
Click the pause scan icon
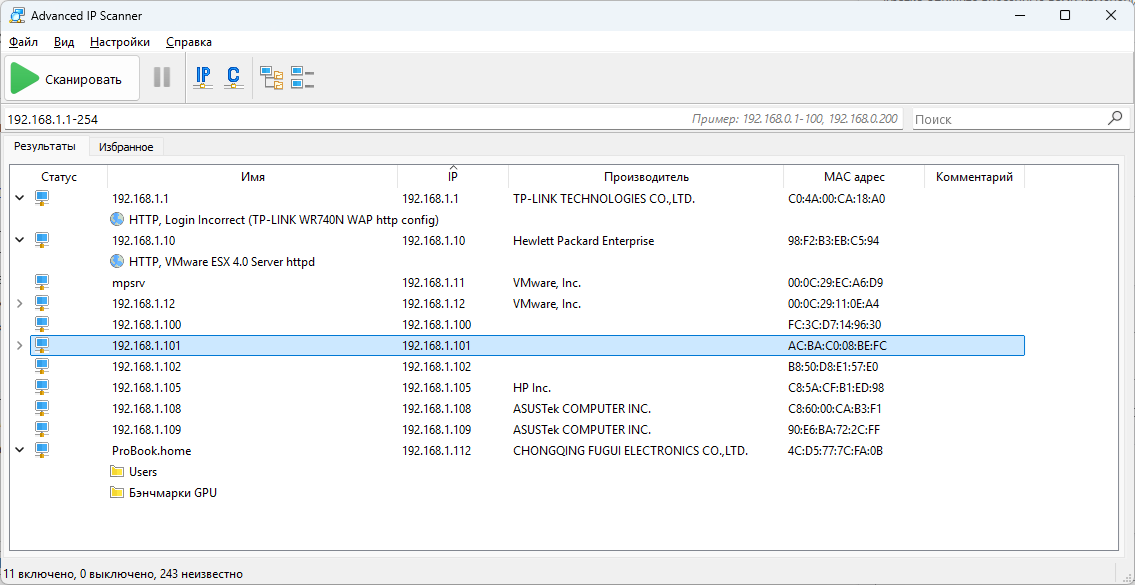click(162, 77)
